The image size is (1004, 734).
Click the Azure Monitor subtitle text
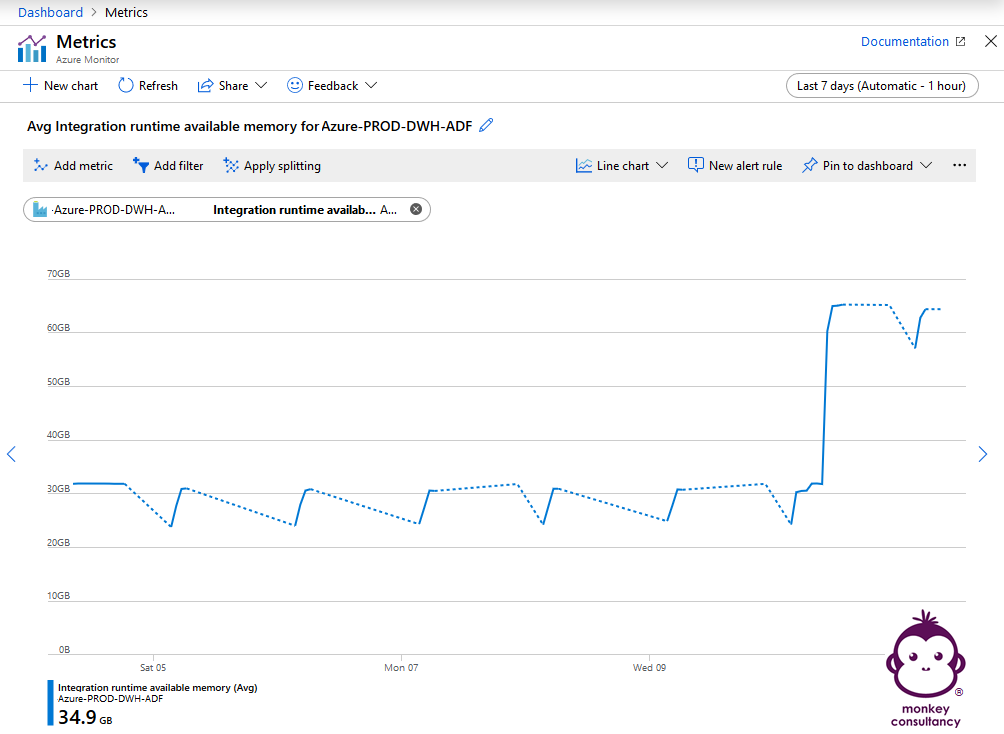click(88, 60)
